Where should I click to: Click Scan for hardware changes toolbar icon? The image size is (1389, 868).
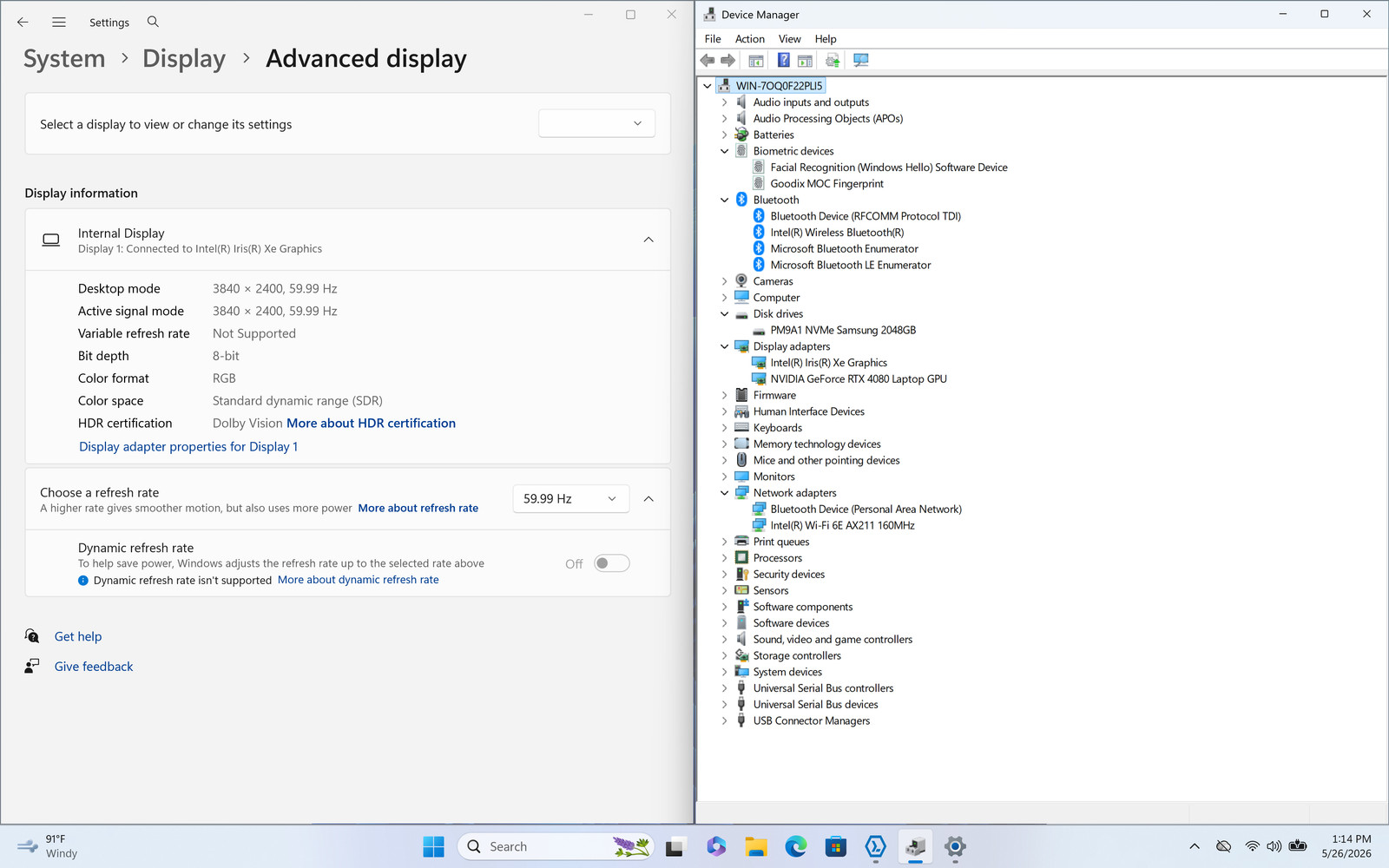pyautogui.click(x=861, y=60)
